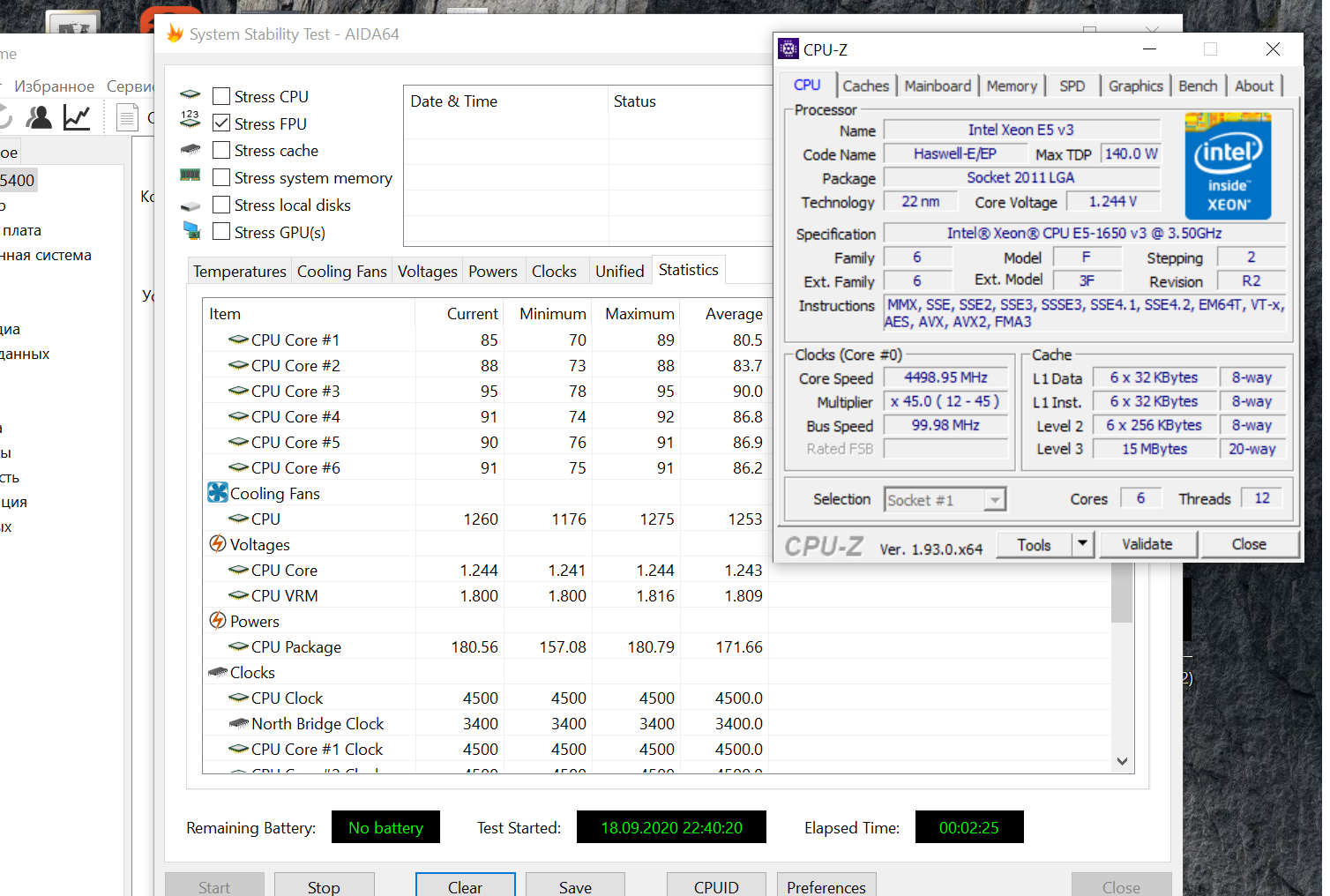Click the statistics list scroll-down arrow

click(1122, 761)
